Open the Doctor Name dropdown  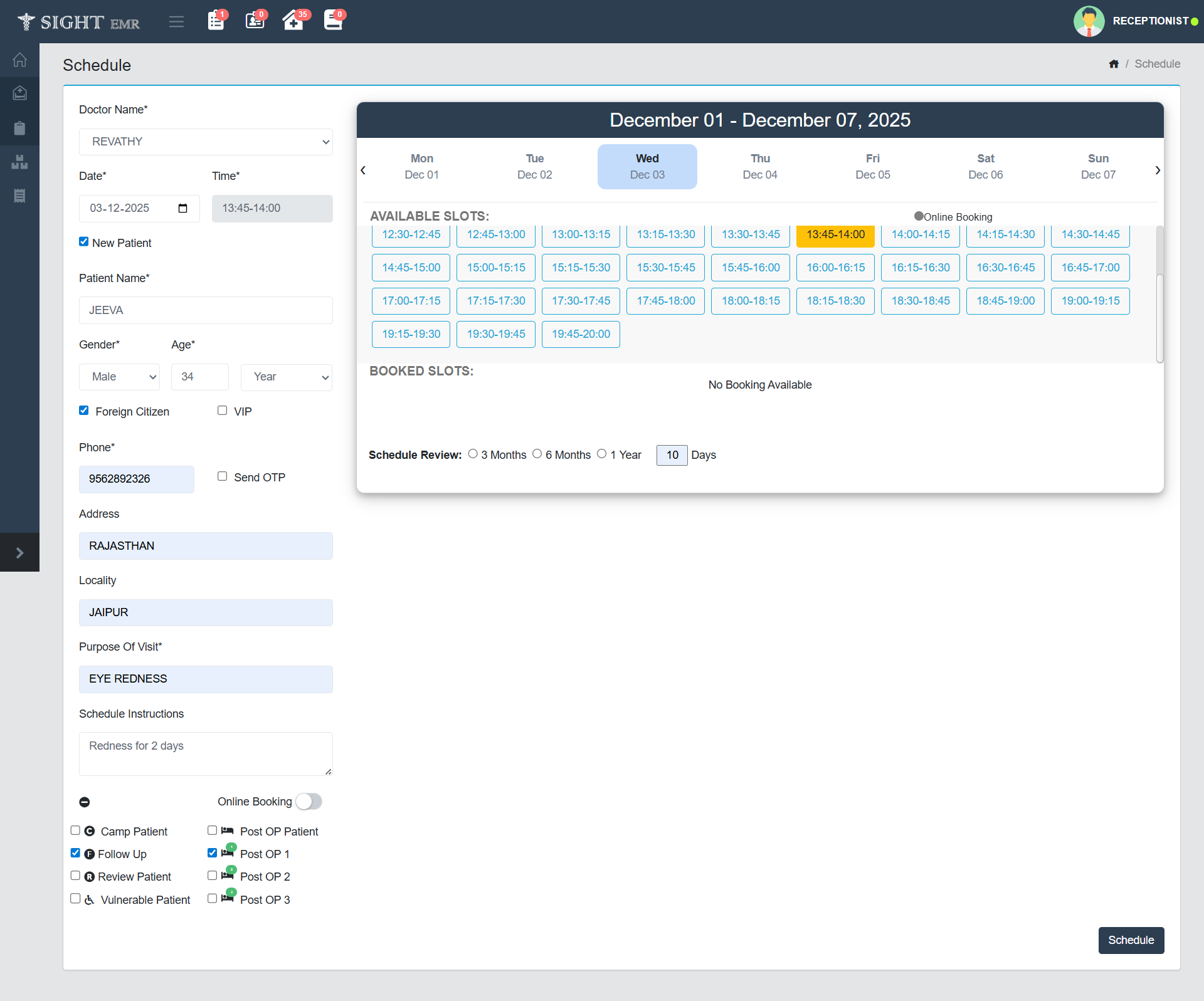click(206, 142)
